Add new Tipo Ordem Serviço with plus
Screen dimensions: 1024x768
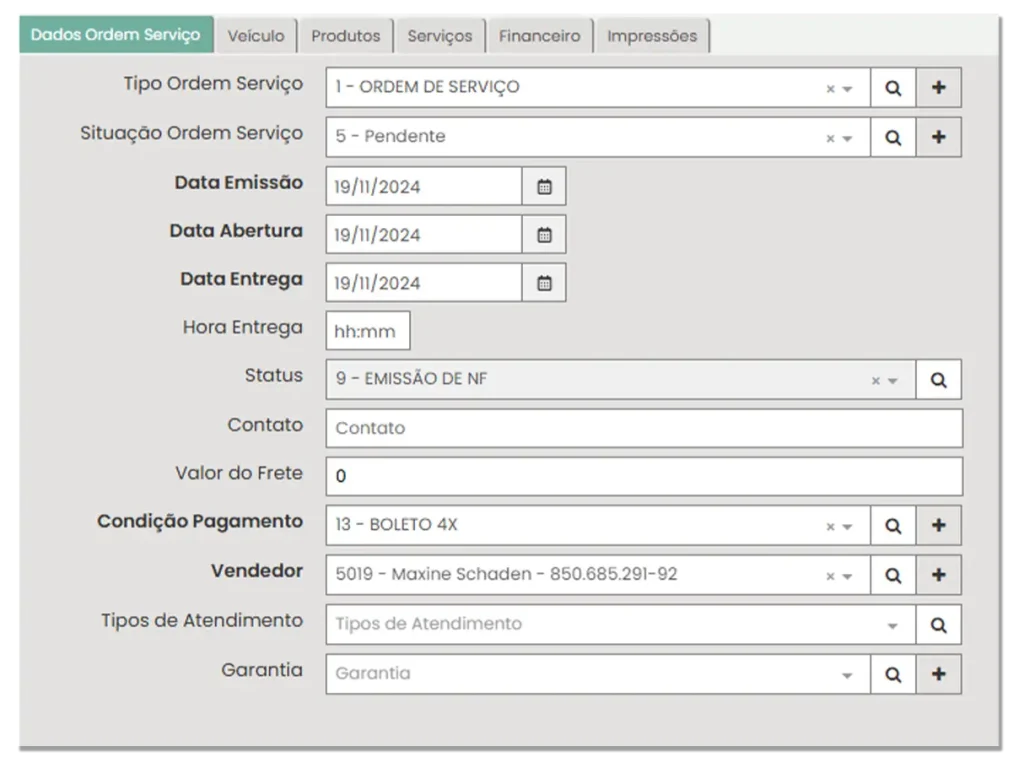point(938,88)
